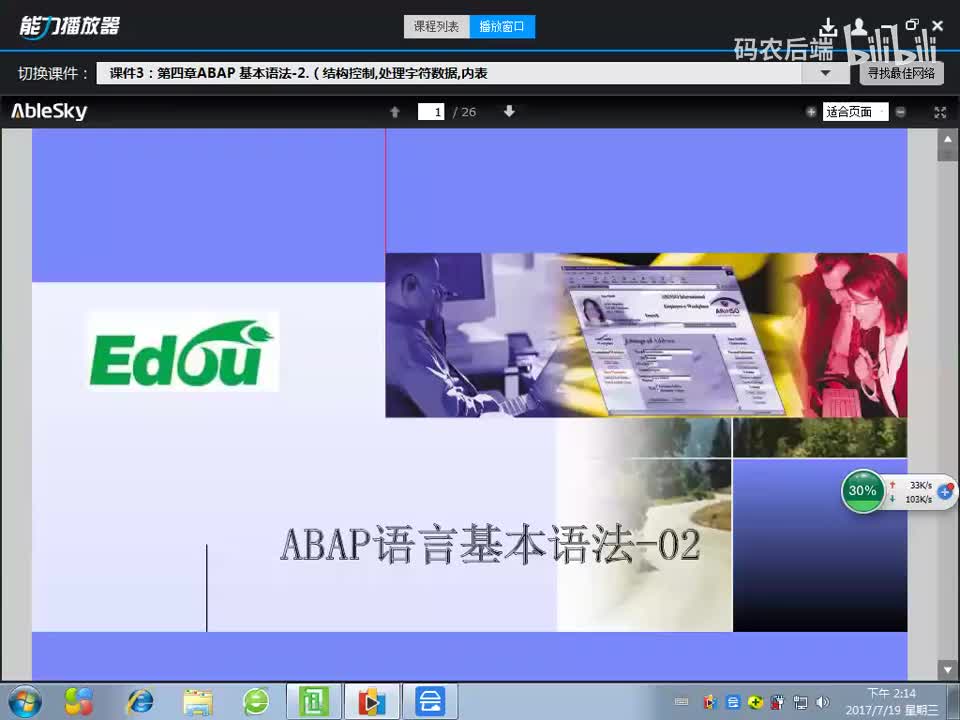Viewport: 960px width, 720px height.
Task: Click the page number input field
Action: click(431, 112)
